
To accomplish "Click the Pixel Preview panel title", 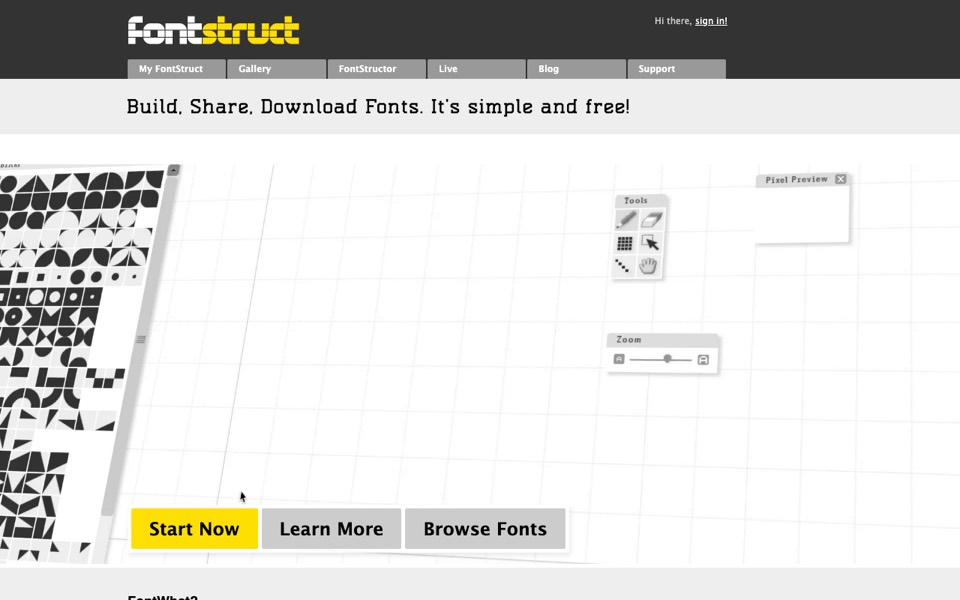I will (797, 179).
